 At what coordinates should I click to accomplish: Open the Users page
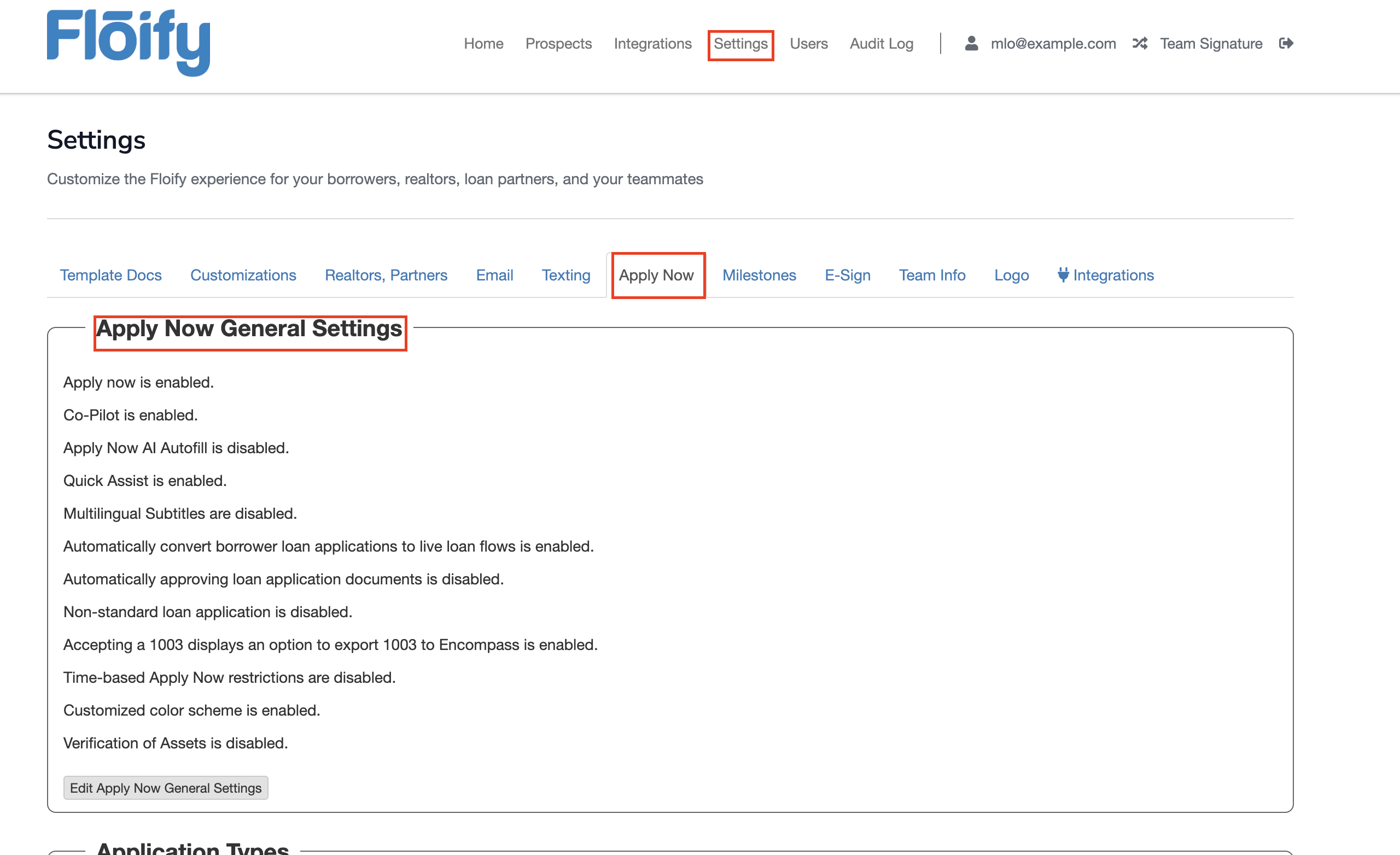click(x=808, y=44)
